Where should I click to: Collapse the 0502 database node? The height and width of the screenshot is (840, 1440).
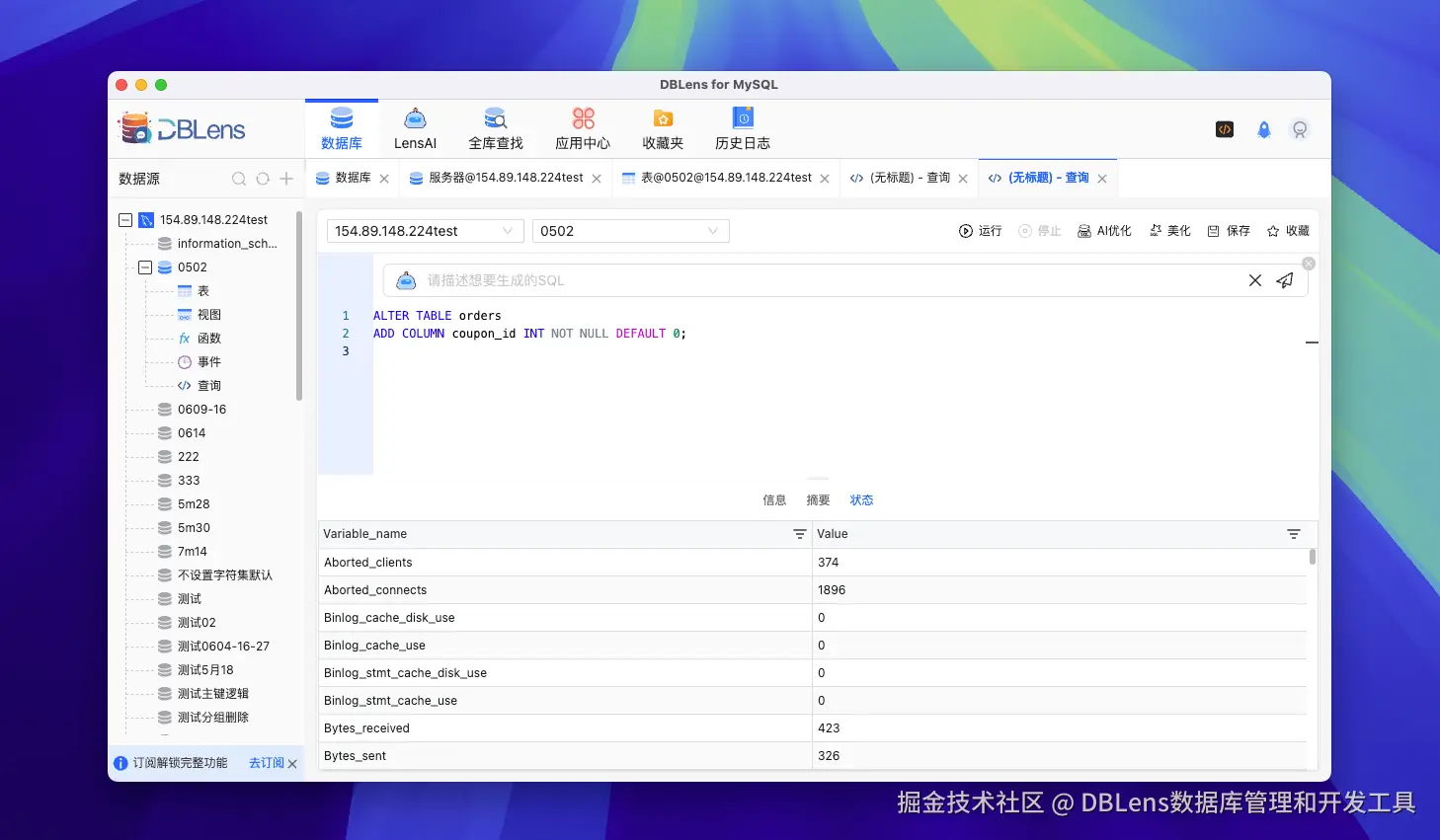pos(145,267)
